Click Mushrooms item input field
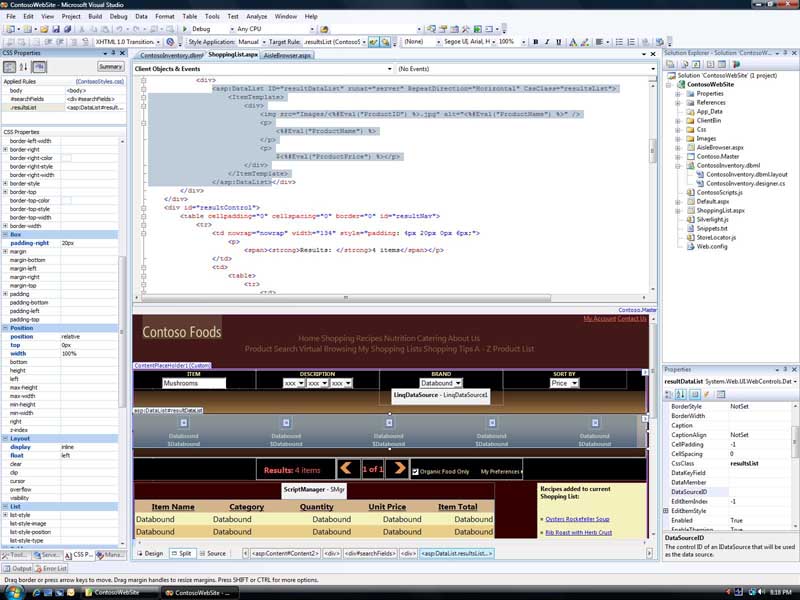This screenshot has height=600, width=800. click(194, 383)
